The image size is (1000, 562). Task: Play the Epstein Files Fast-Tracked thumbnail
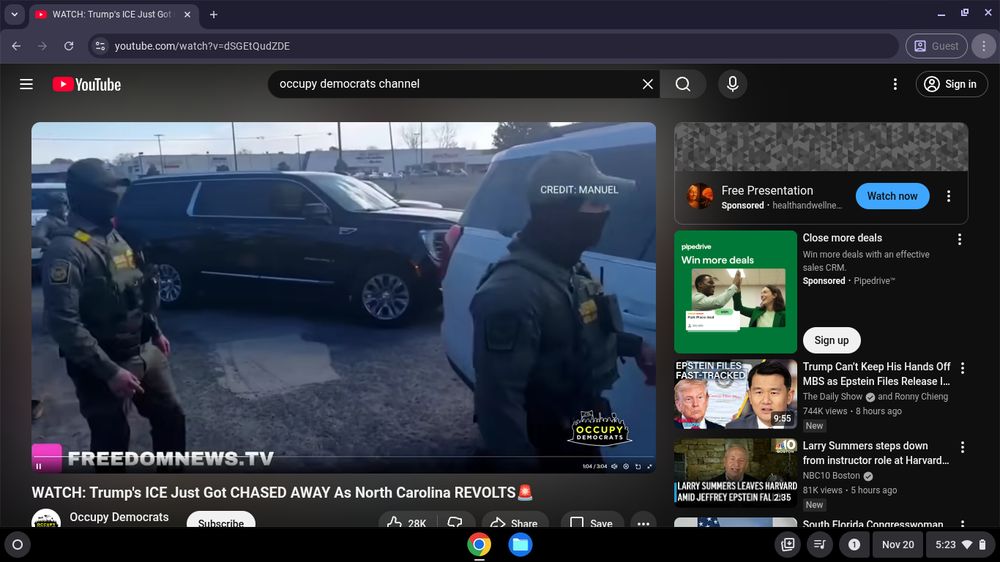(735, 394)
